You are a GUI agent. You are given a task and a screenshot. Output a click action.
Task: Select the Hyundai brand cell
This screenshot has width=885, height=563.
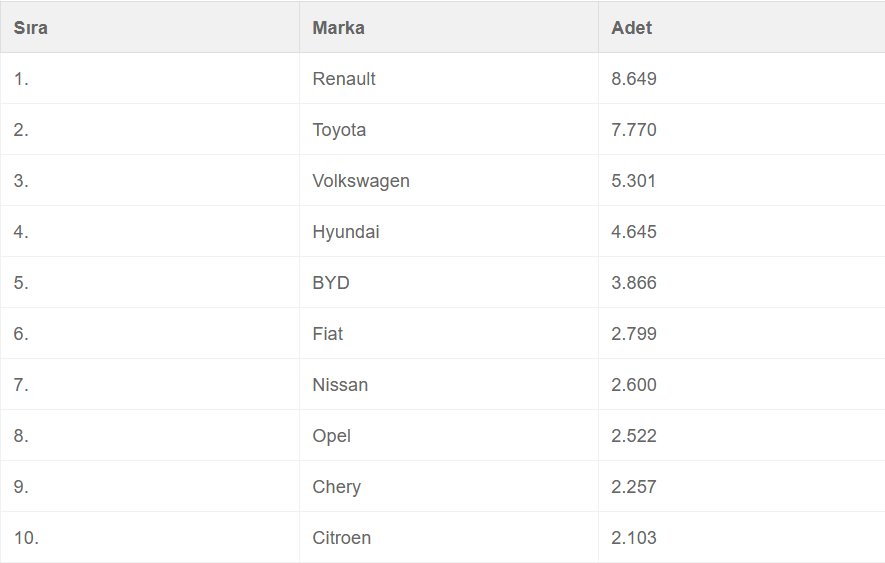point(346,232)
